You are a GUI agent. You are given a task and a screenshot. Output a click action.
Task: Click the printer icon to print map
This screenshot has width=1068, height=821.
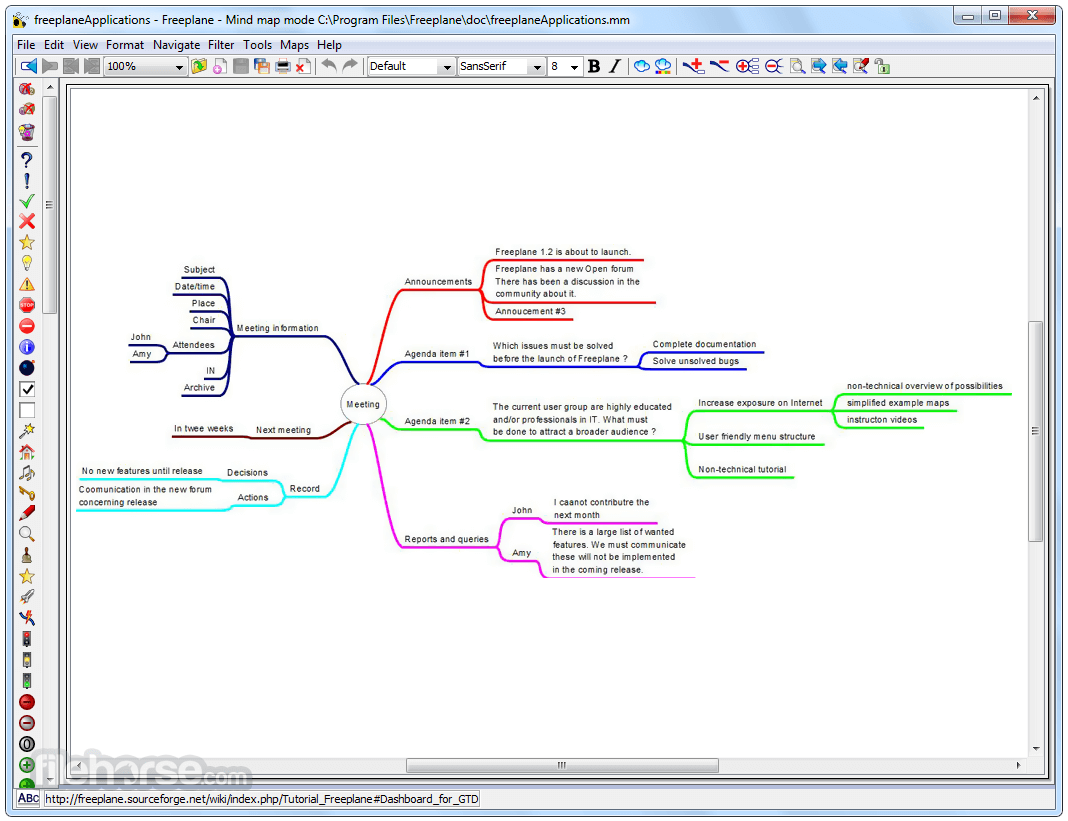(283, 66)
